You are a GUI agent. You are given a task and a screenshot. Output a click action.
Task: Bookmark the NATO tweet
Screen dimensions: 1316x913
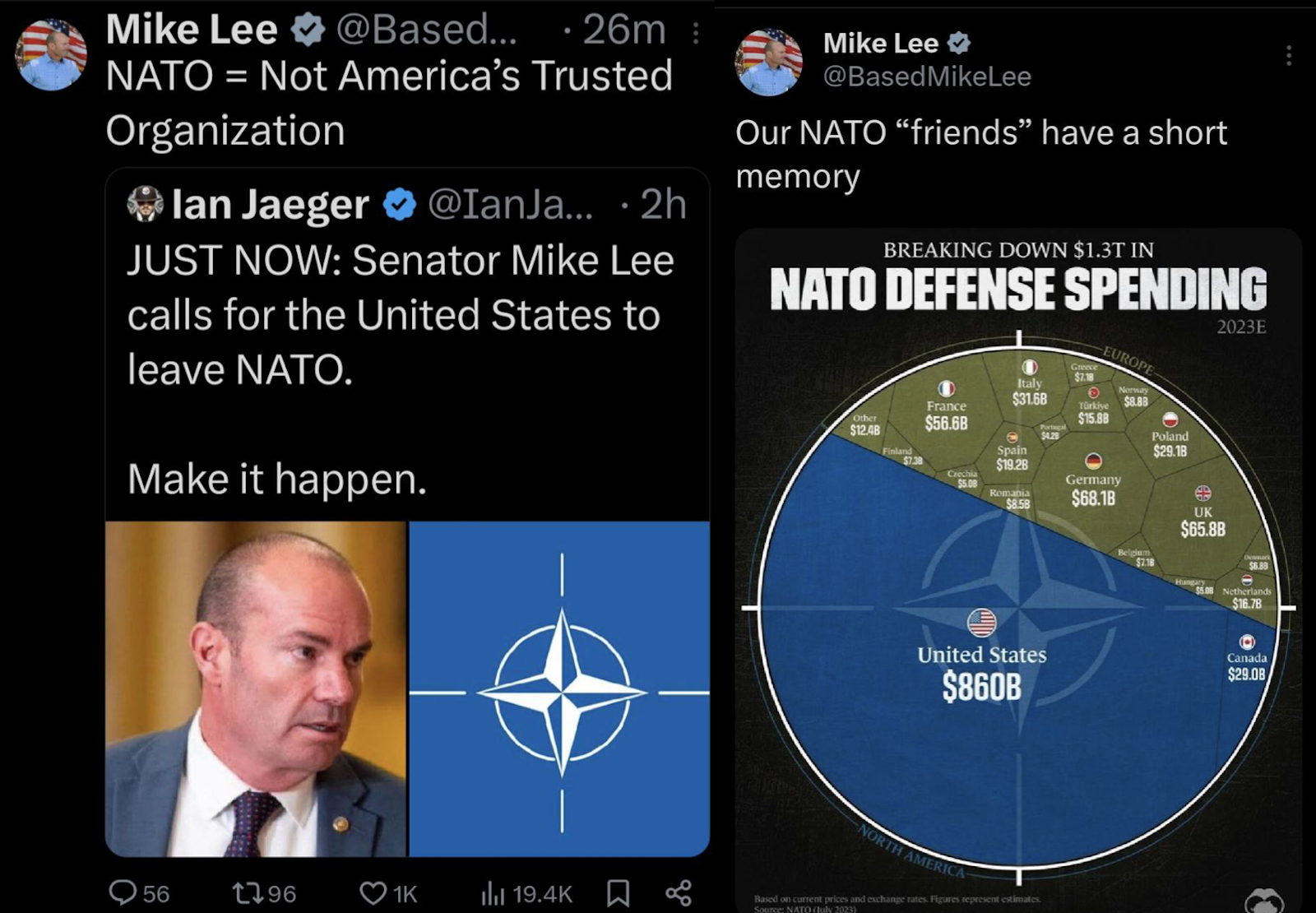(x=618, y=892)
